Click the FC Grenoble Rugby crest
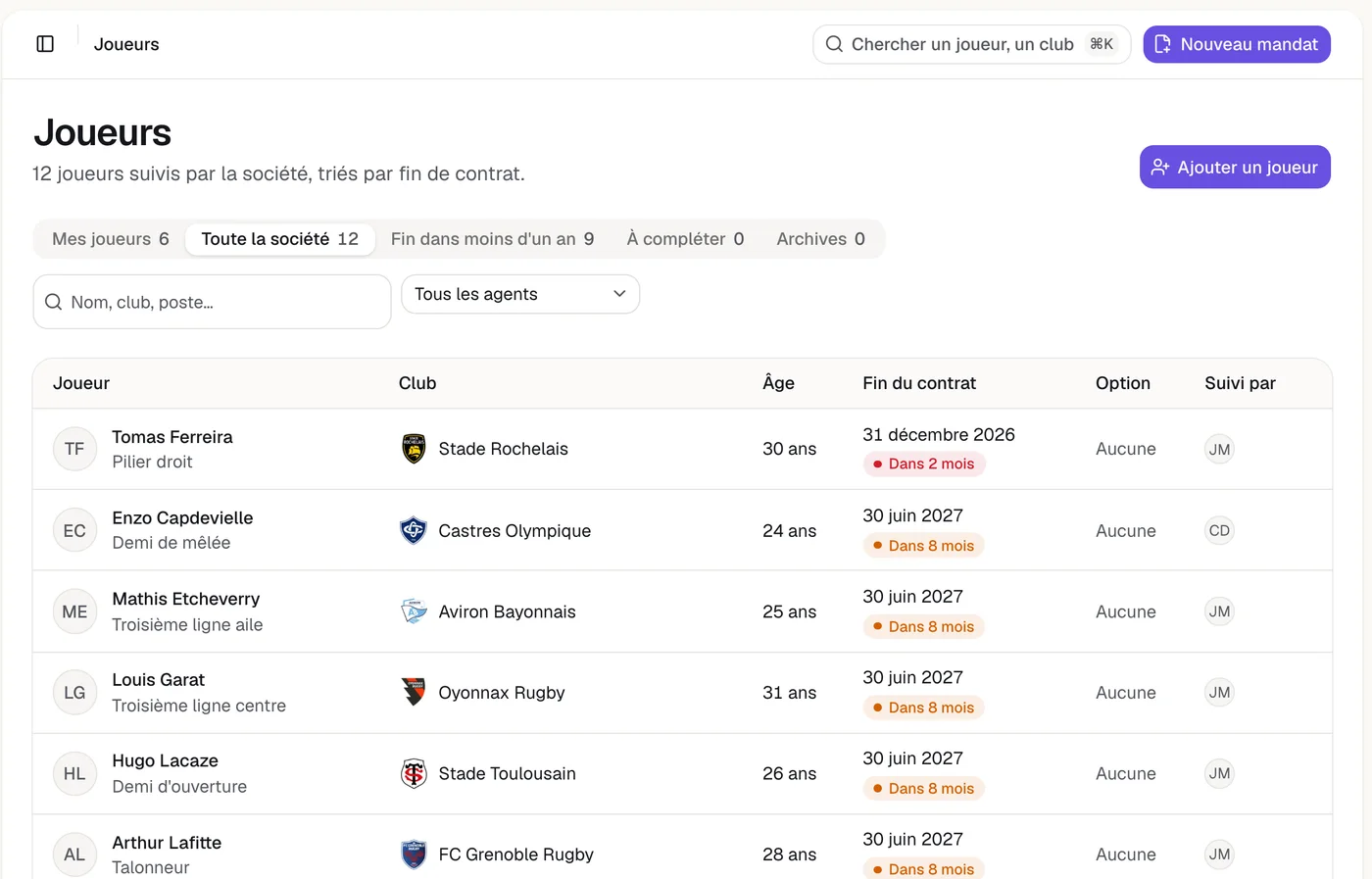Viewport: 1372px width, 879px height. (x=414, y=855)
